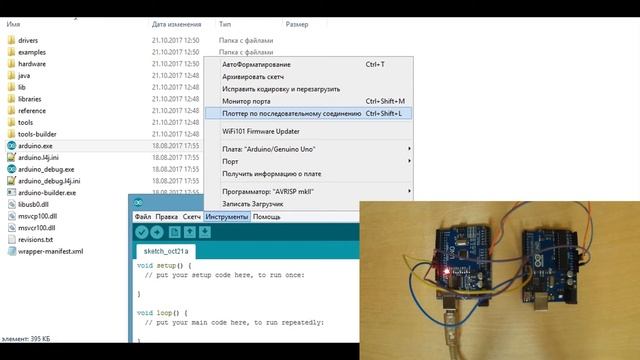This screenshot has height=360, width=640.
Task: Open the Скетч menu
Action: pyautogui.click(x=191, y=217)
